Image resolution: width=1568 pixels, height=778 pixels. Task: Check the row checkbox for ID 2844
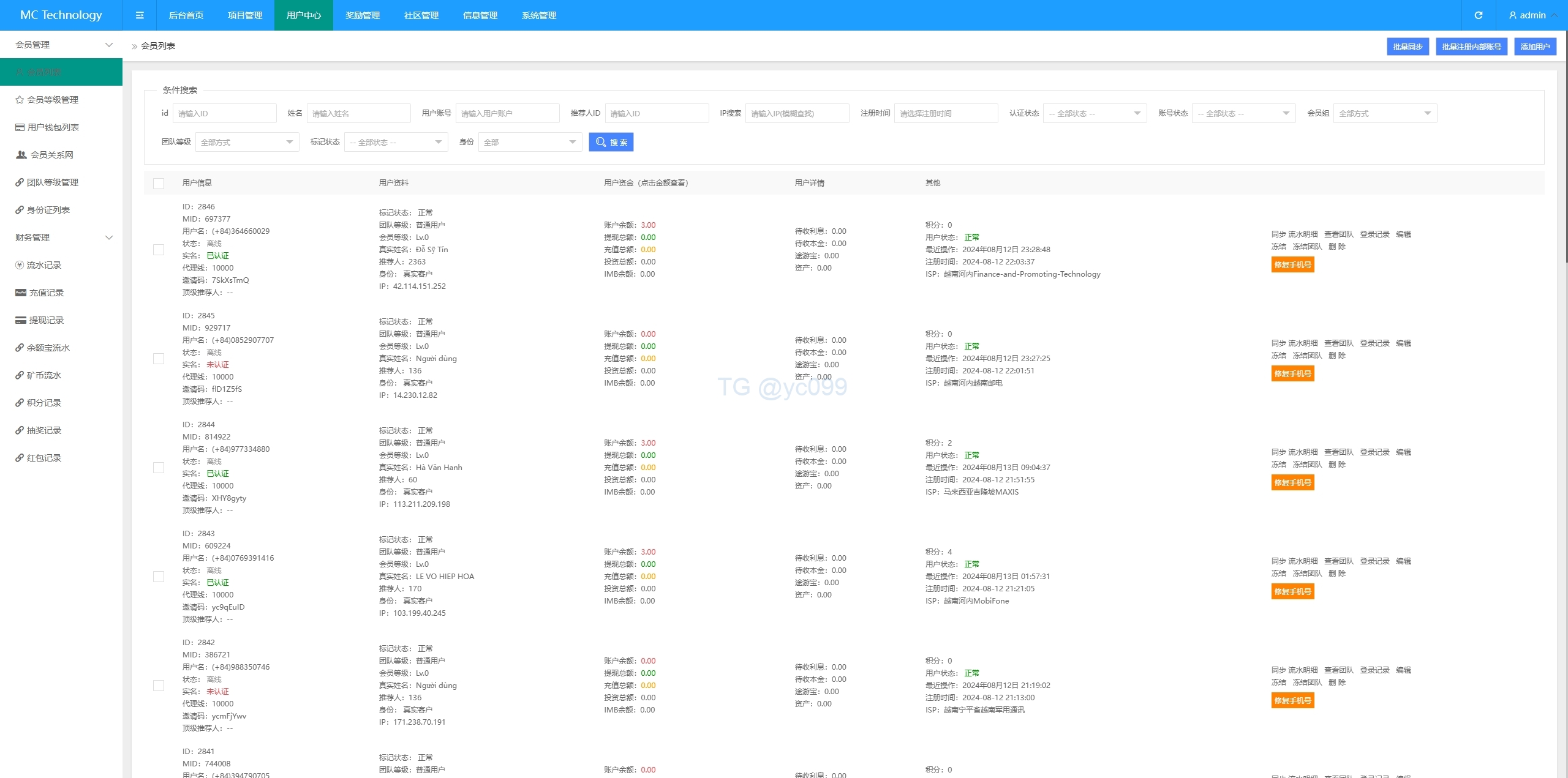(159, 468)
